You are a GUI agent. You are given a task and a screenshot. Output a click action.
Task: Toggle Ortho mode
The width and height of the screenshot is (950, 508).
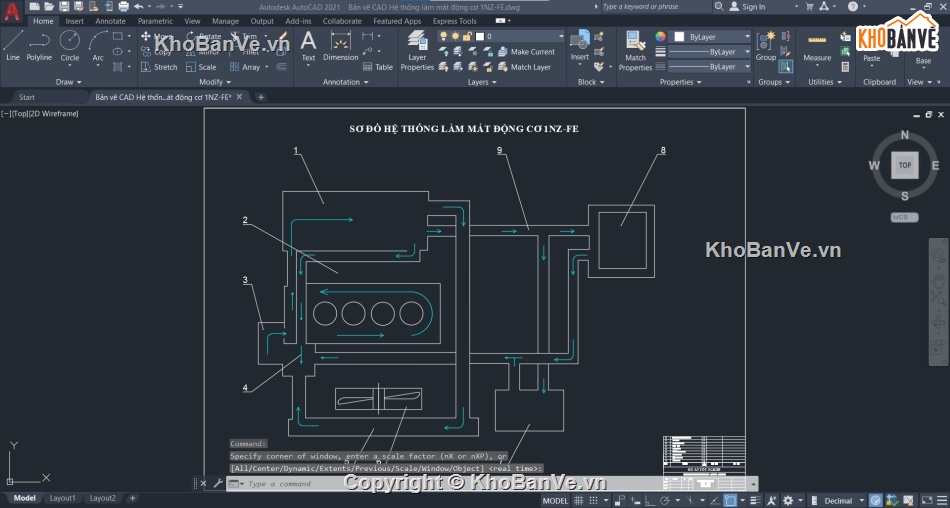649,501
